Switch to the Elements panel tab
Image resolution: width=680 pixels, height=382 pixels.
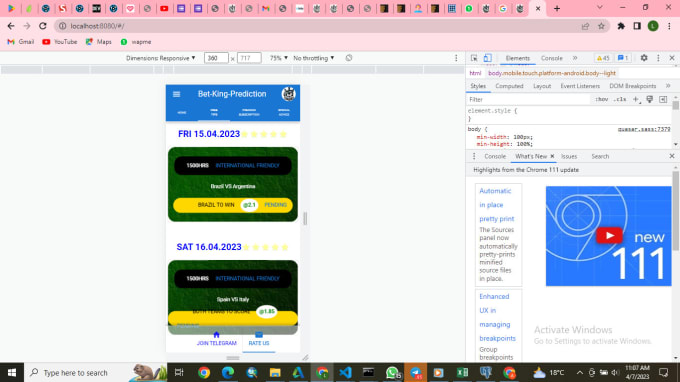pos(517,58)
